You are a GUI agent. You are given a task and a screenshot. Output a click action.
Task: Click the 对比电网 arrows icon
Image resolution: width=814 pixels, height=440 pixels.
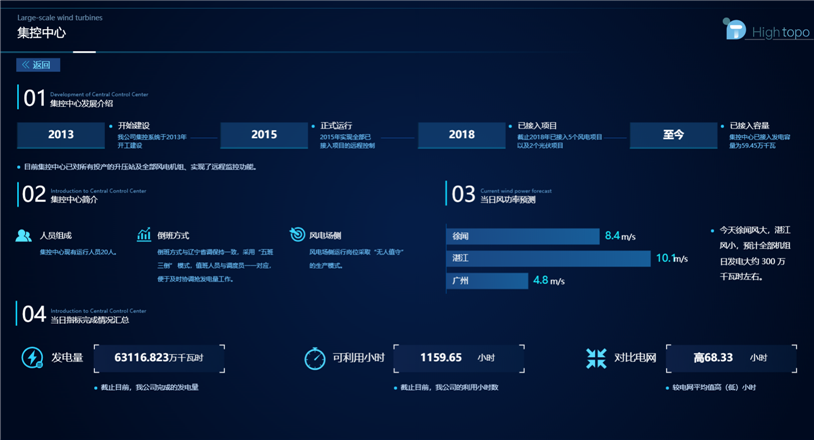[x=596, y=358]
